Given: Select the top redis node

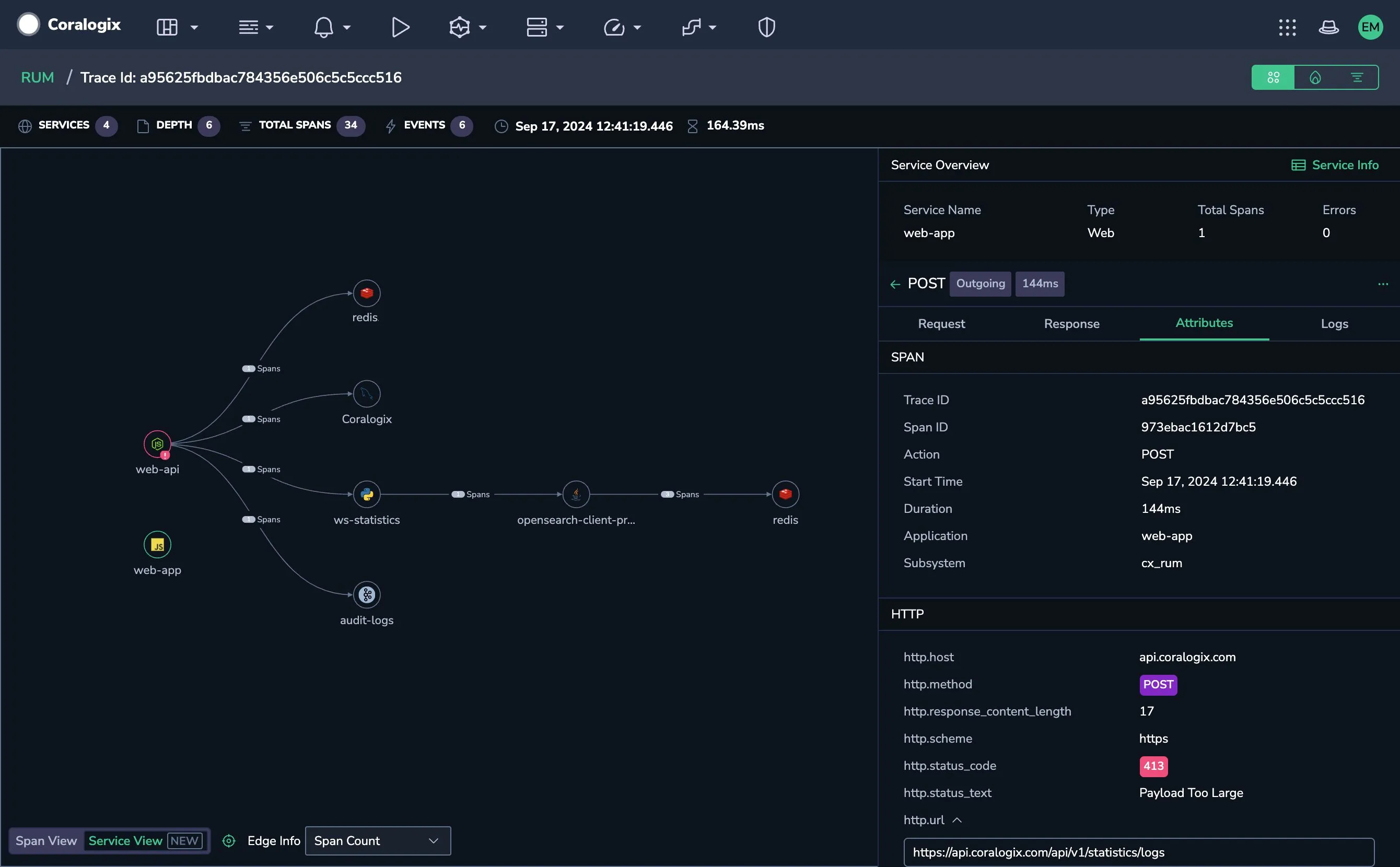Looking at the screenshot, I should pos(367,293).
